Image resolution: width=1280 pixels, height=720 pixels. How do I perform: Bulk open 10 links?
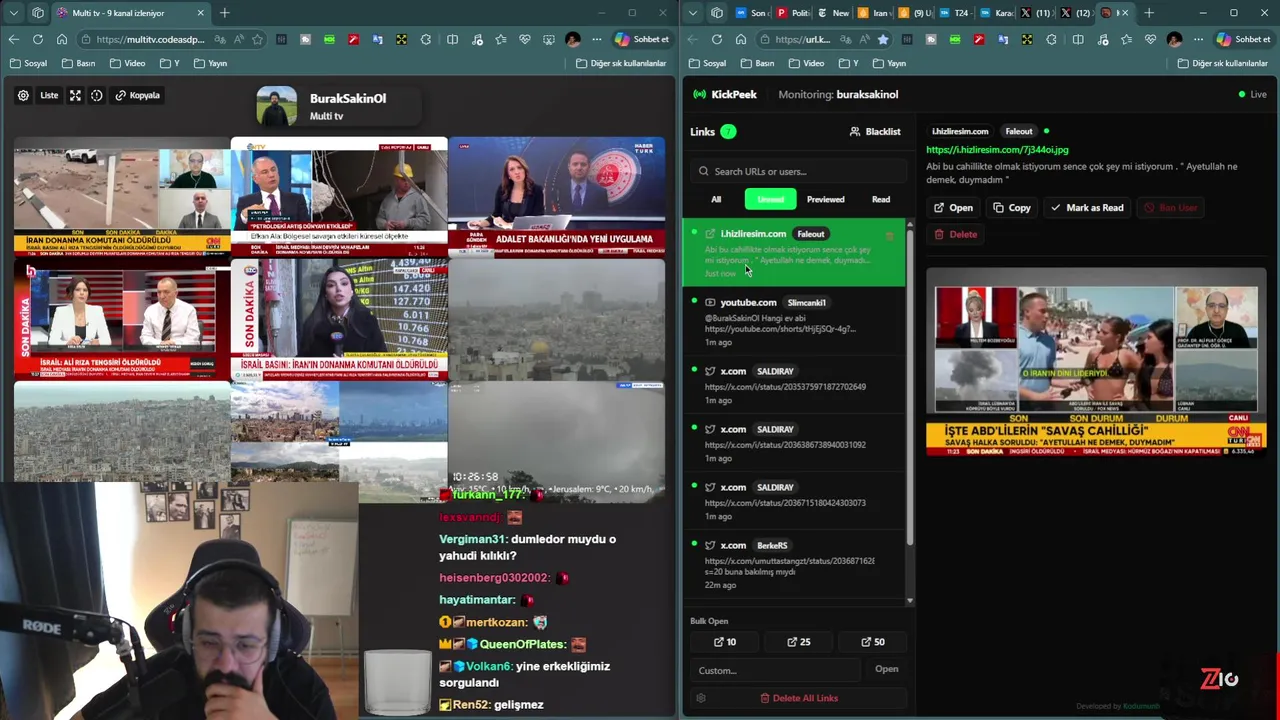pos(725,642)
